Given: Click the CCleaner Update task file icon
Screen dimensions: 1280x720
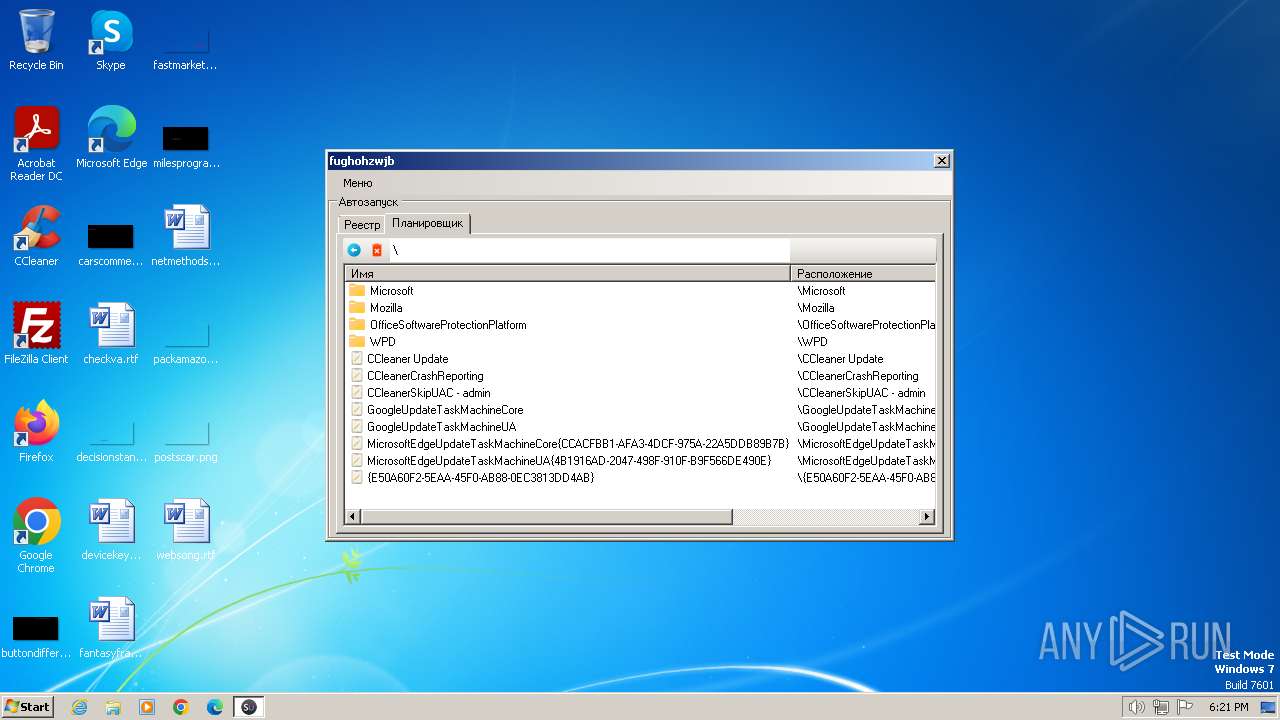Looking at the screenshot, I should point(357,359).
